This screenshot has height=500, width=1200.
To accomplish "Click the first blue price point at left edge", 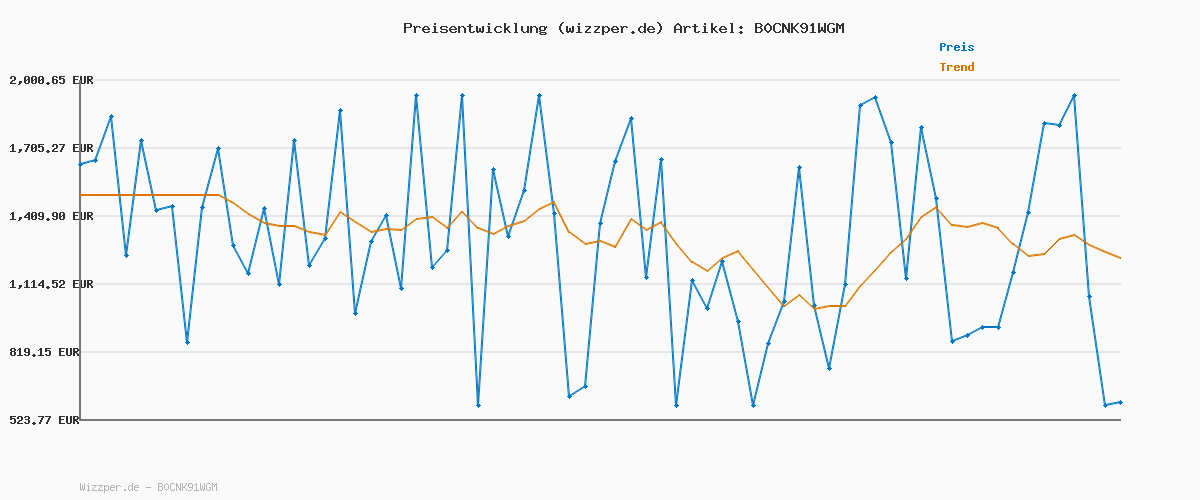I will pos(80,164).
